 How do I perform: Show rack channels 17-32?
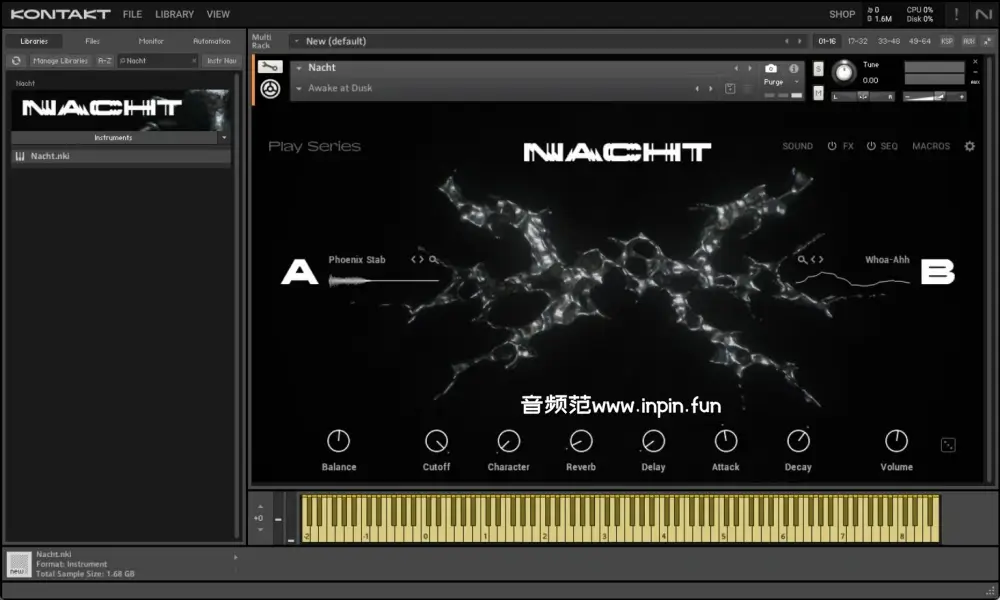pyautogui.click(x=857, y=41)
